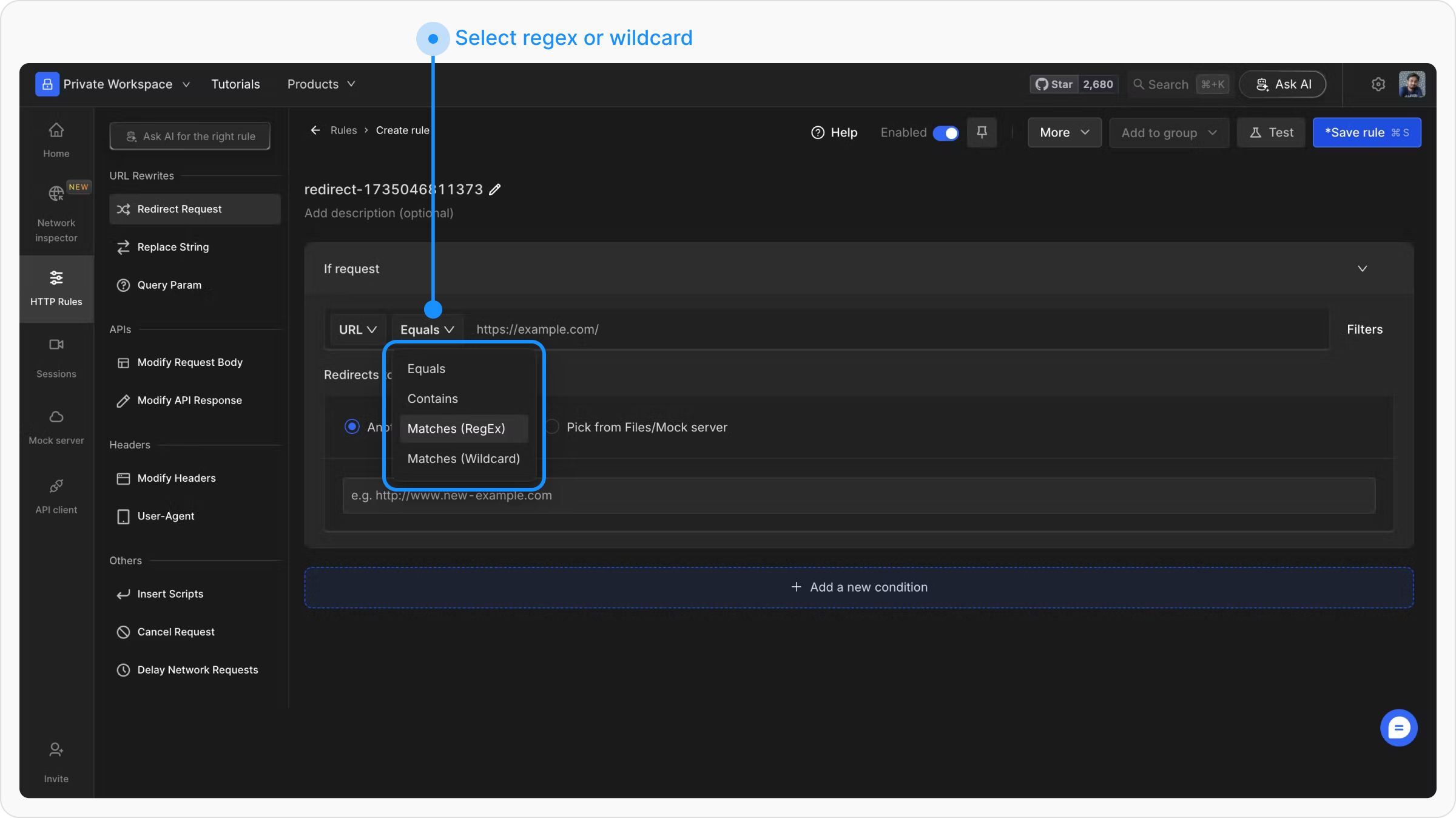Screen dimensions: 1456x818
Task: Open the settings gear icon
Action: (1378, 84)
